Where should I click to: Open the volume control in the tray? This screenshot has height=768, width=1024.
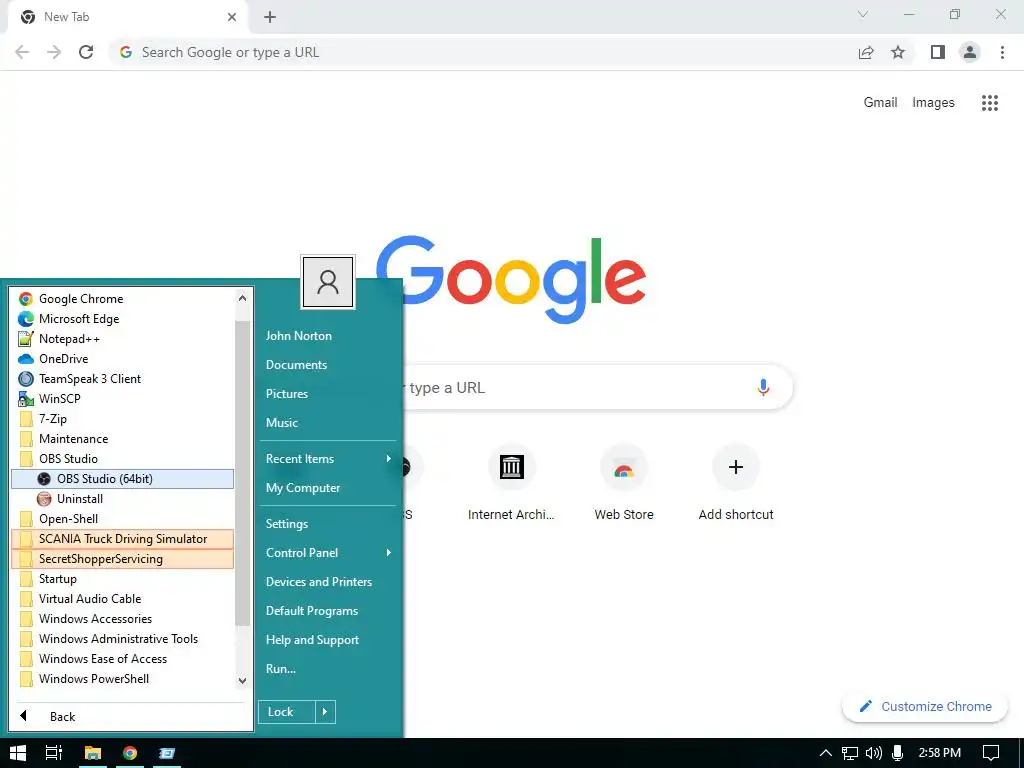click(x=873, y=753)
